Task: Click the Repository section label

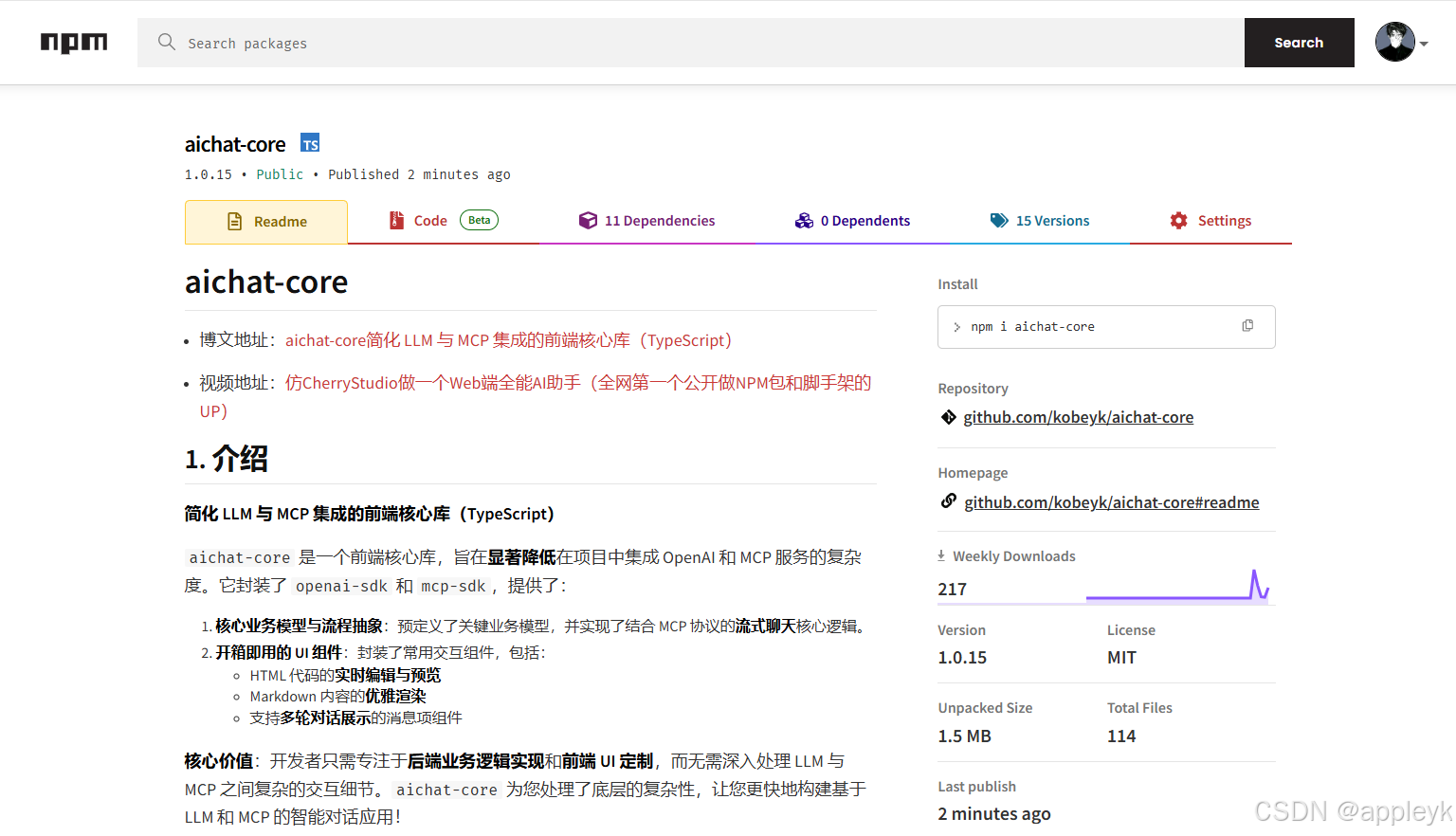Action: (x=973, y=389)
